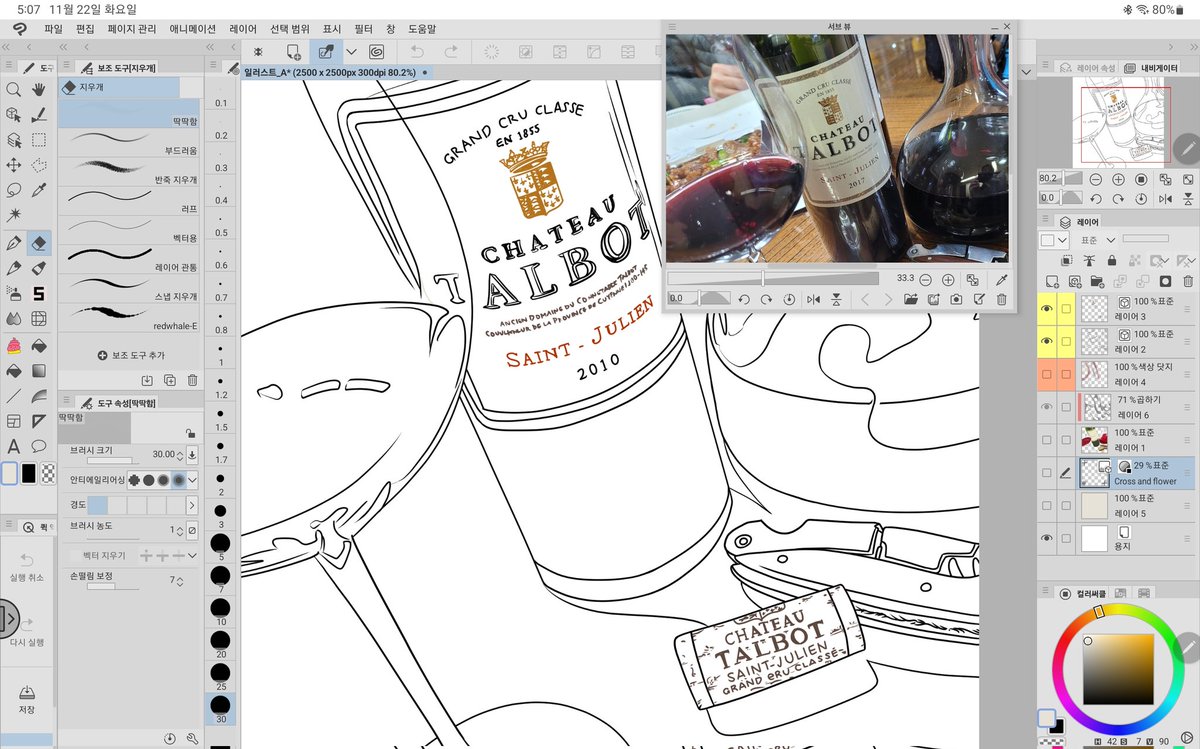Select black sub color swatch in tool palette

pos(29,473)
